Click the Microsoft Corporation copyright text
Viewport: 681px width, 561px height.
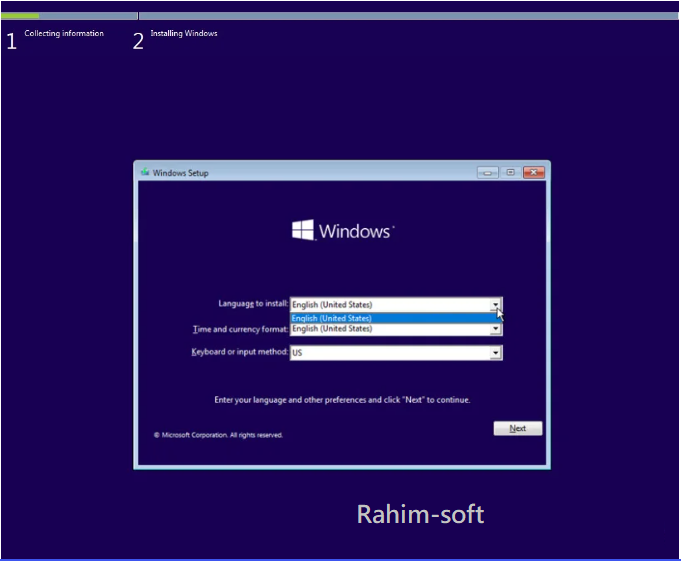[218, 435]
